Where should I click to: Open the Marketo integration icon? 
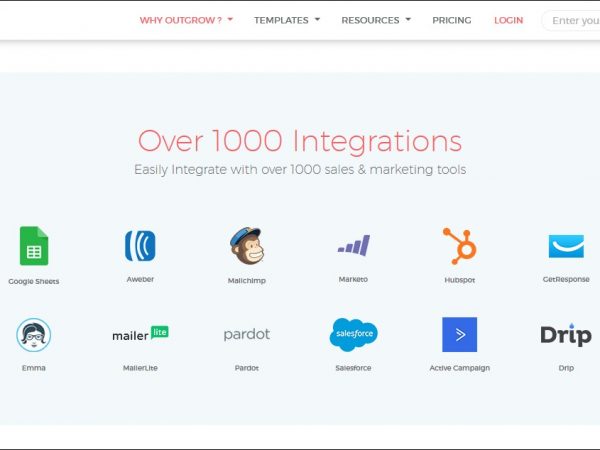pos(353,246)
